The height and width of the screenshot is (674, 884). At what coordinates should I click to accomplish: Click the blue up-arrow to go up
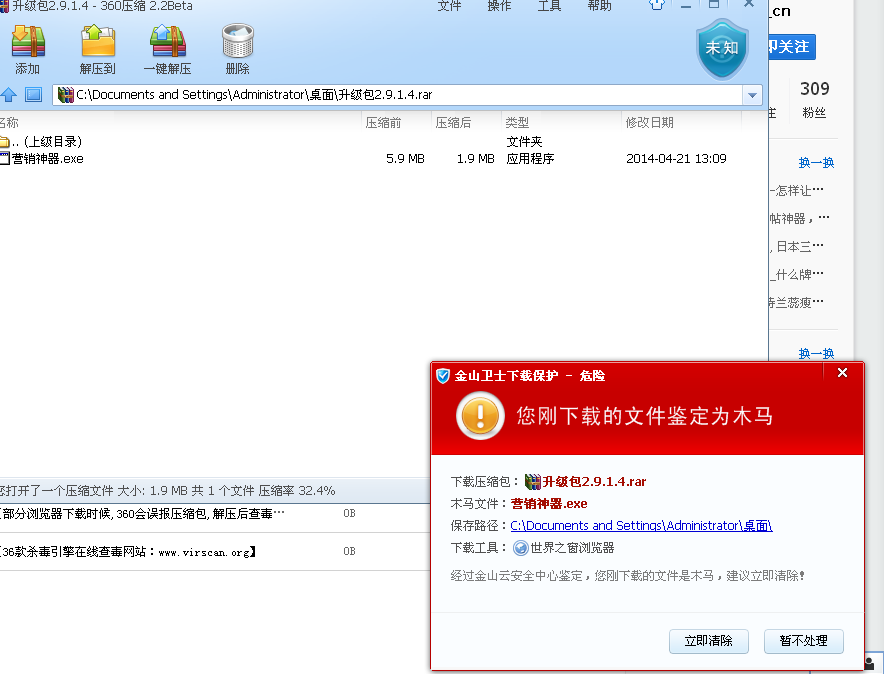click(x=11, y=94)
